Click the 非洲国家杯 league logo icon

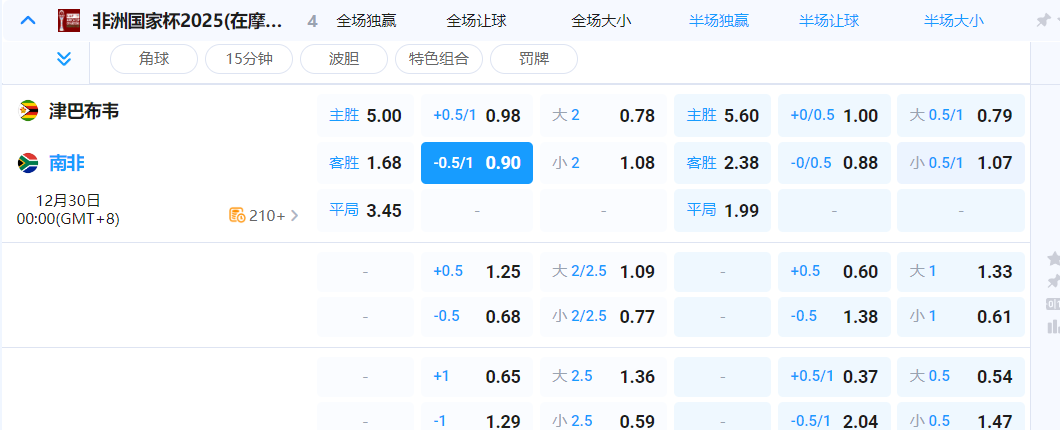pos(69,21)
